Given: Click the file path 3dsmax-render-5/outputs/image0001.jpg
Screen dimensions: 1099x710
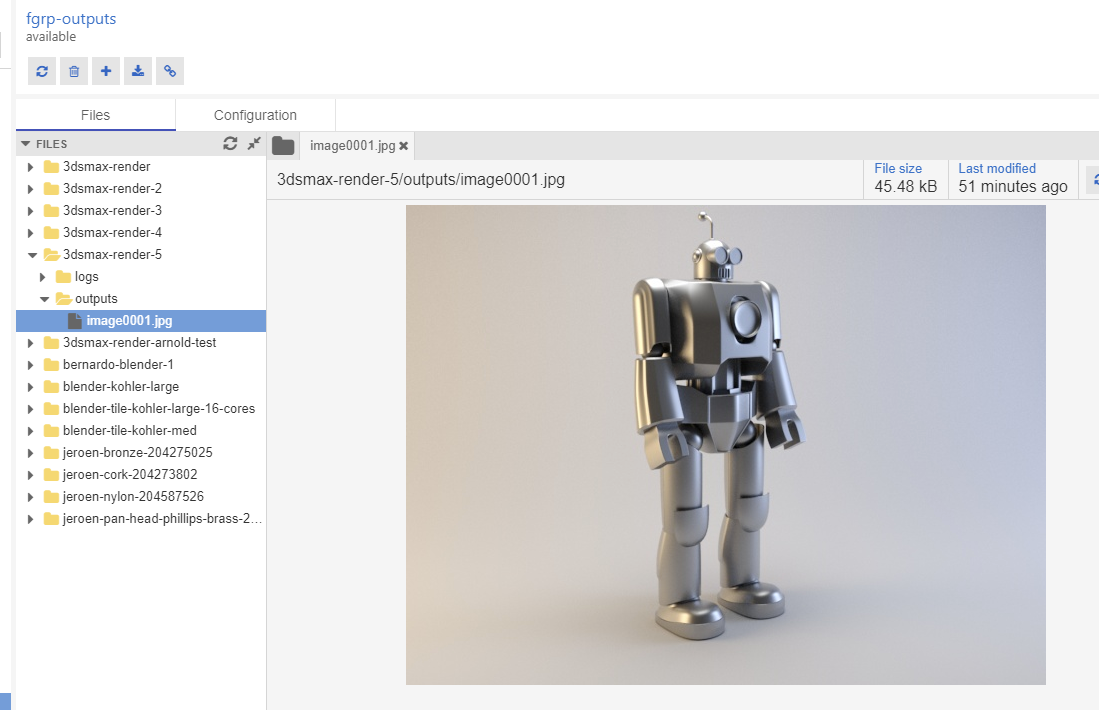Looking at the screenshot, I should (421, 179).
